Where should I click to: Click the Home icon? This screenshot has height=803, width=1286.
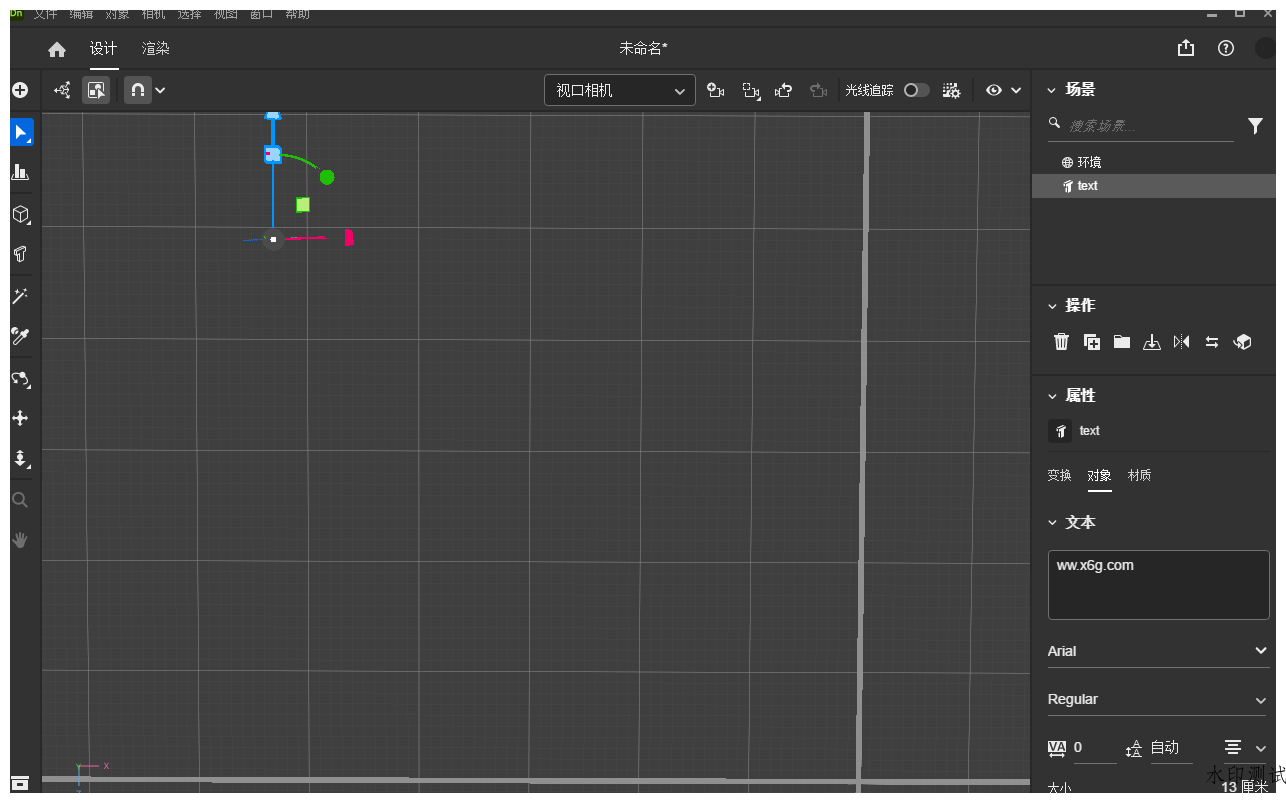57,49
